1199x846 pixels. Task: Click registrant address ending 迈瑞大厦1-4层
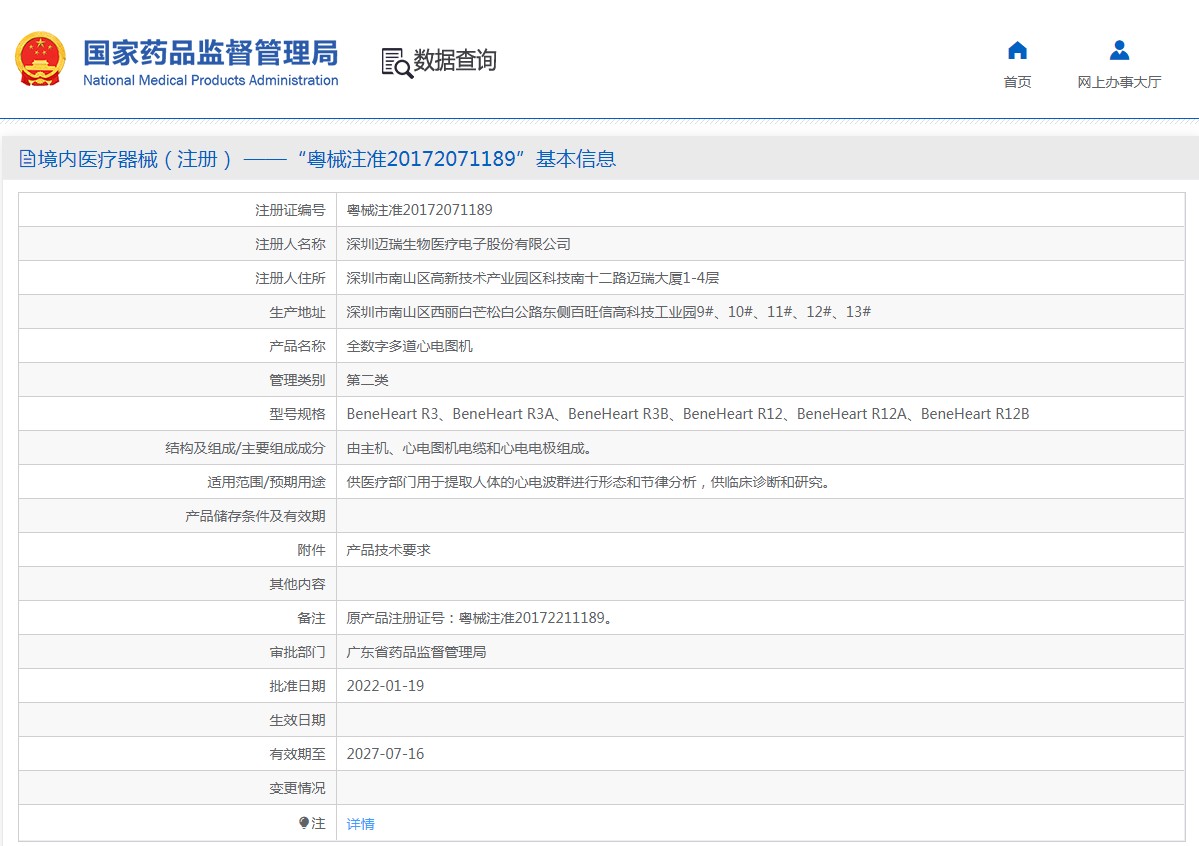pyautogui.click(x=532, y=278)
